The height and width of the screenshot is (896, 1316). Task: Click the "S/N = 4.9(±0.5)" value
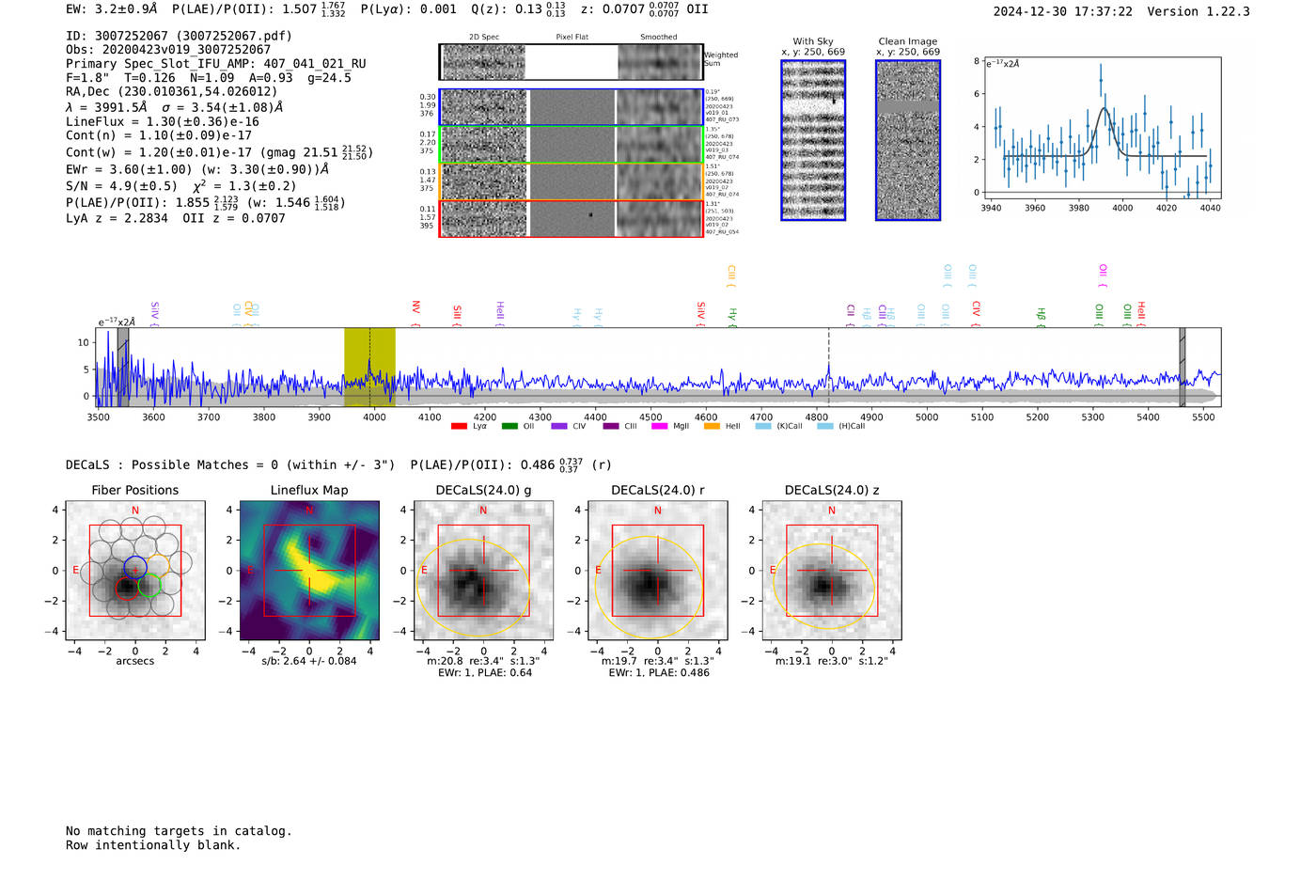coord(121,186)
